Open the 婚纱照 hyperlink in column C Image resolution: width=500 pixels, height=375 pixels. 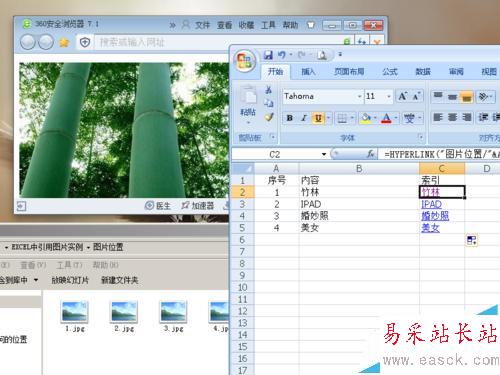click(435, 216)
